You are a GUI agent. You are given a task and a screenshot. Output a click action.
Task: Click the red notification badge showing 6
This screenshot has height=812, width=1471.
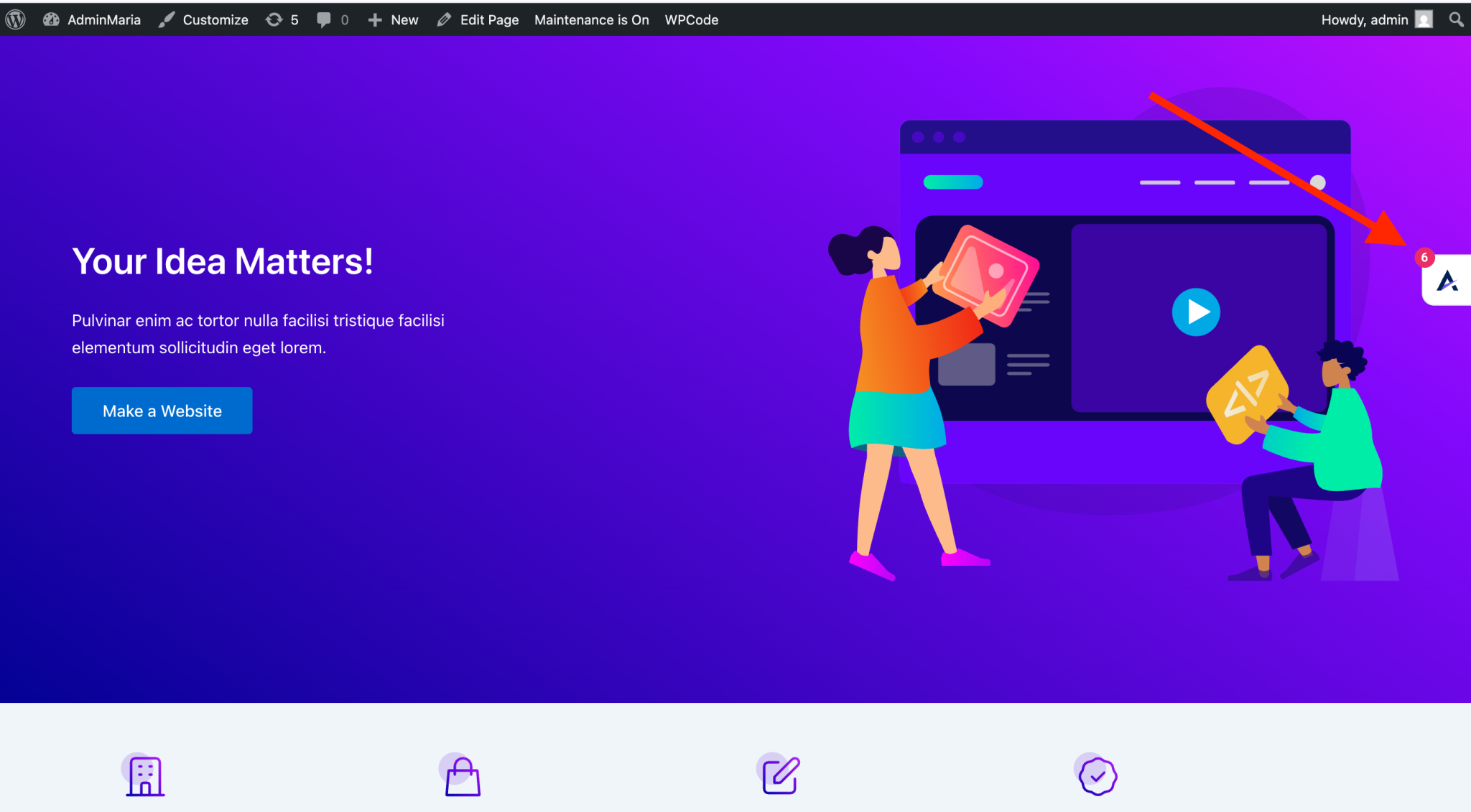[1424, 258]
